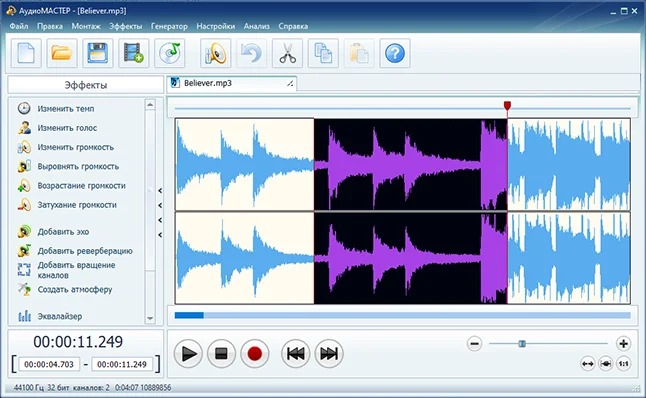Click the clock icon for Изменить темп
Screen dimensions: 646x398
click(x=24, y=108)
